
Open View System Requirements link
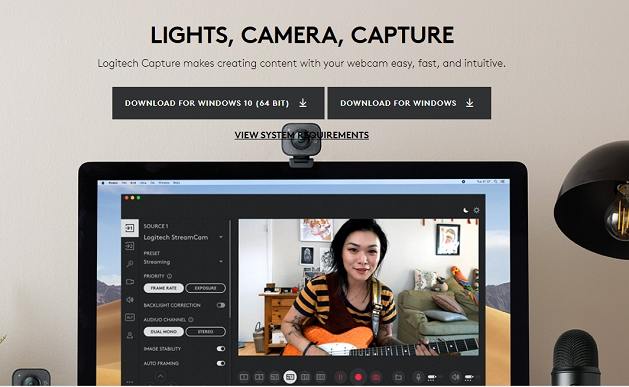(x=302, y=135)
